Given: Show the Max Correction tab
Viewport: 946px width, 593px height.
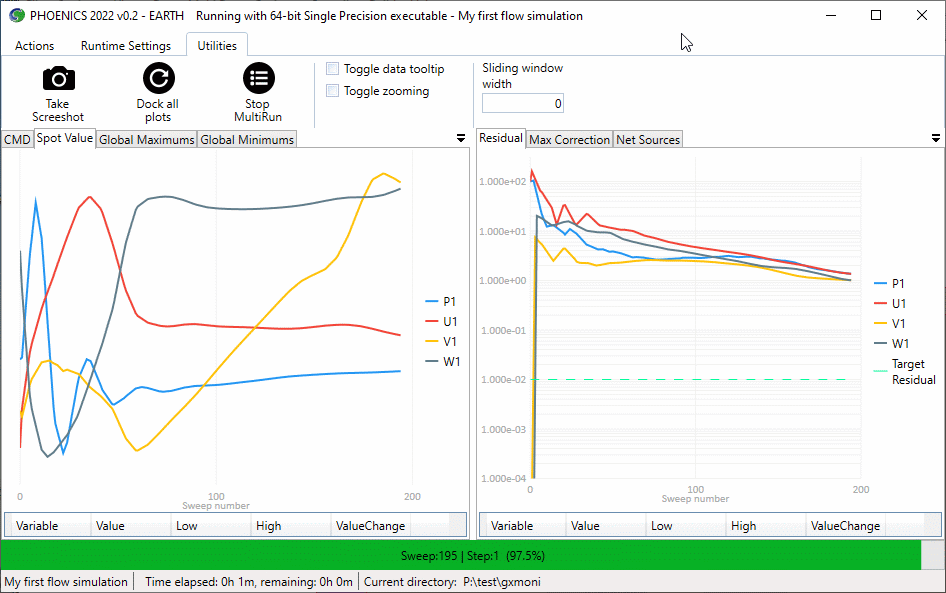Looking at the screenshot, I should (569, 140).
